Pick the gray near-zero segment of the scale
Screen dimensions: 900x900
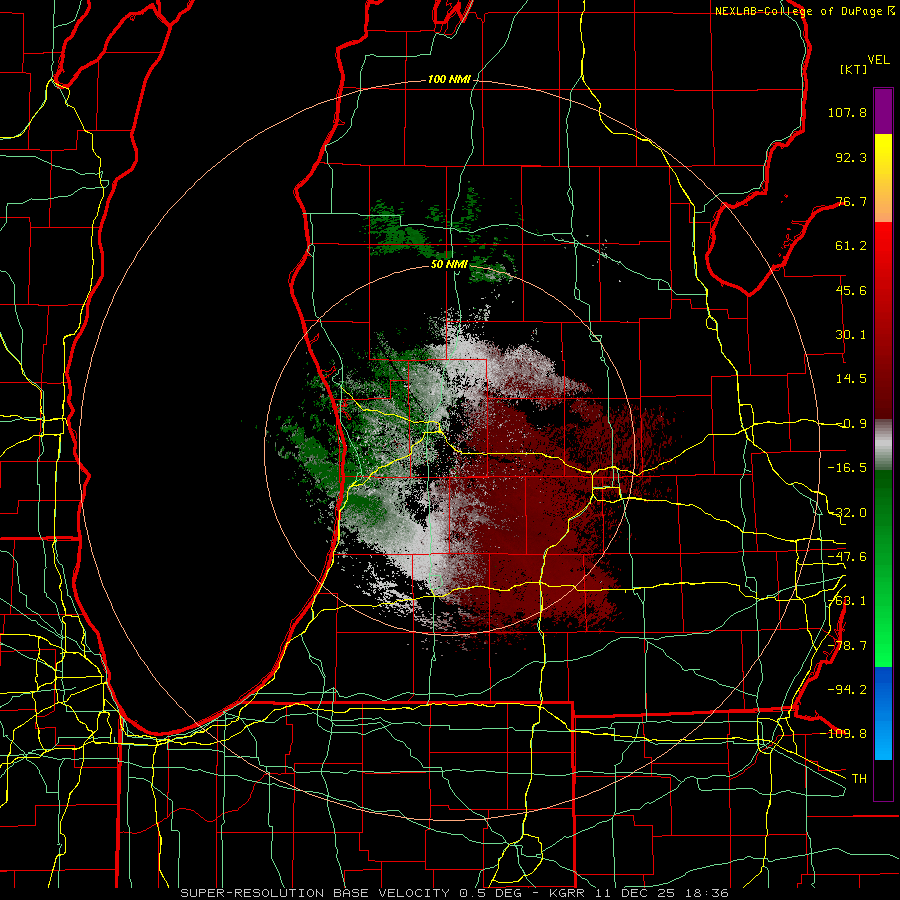[x=883, y=445]
